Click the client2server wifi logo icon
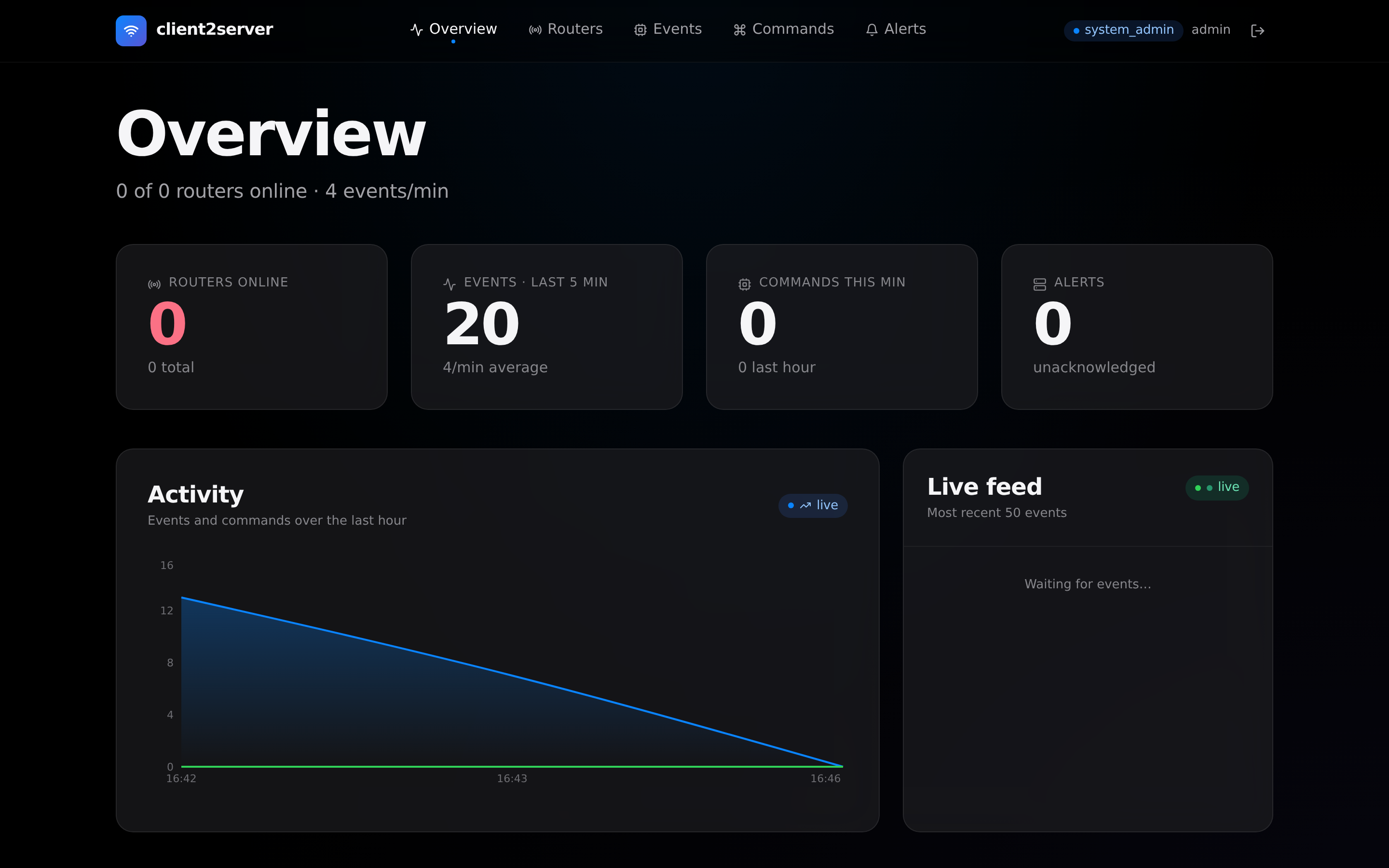Screen dimensions: 1389x868 (131, 30)
